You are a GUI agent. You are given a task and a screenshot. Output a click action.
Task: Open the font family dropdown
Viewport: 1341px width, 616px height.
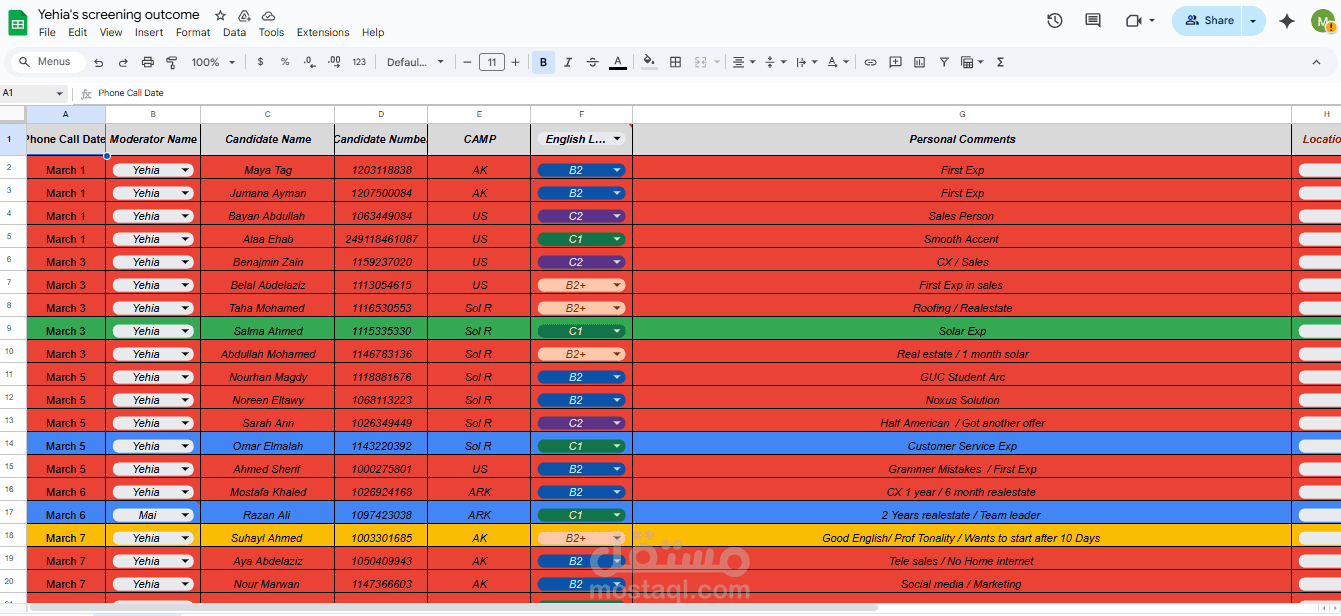coord(415,62)
